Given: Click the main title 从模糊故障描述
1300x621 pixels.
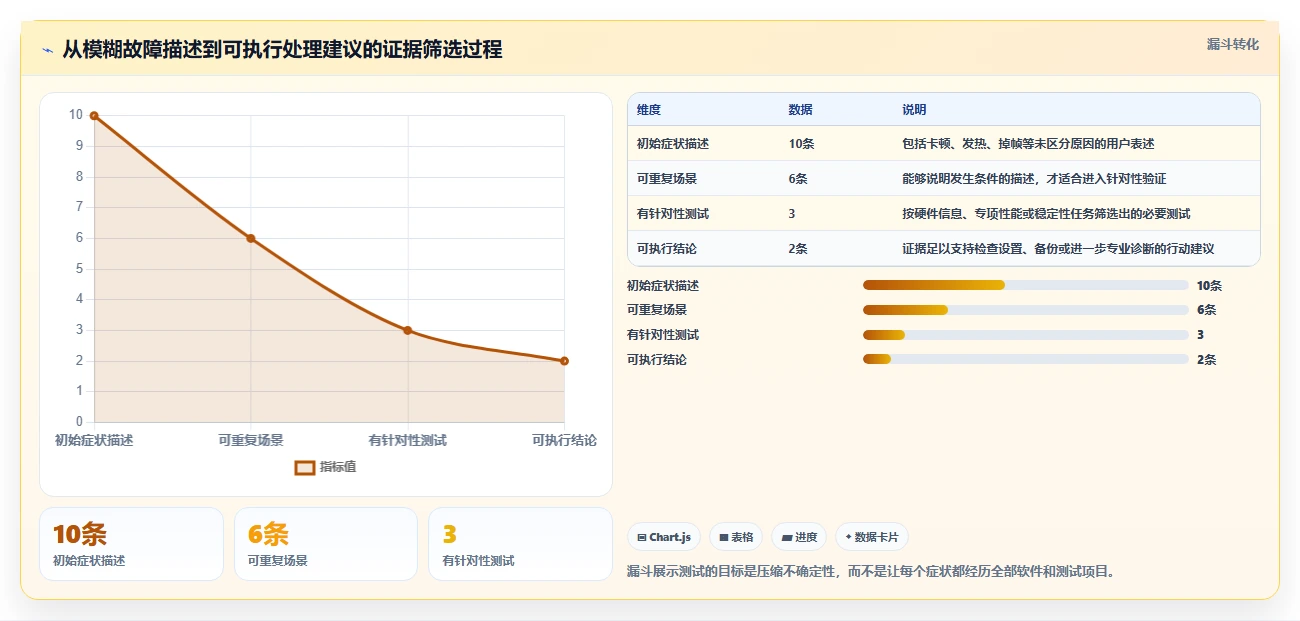Looking at the screenshot, I should [x=282, y=50].
